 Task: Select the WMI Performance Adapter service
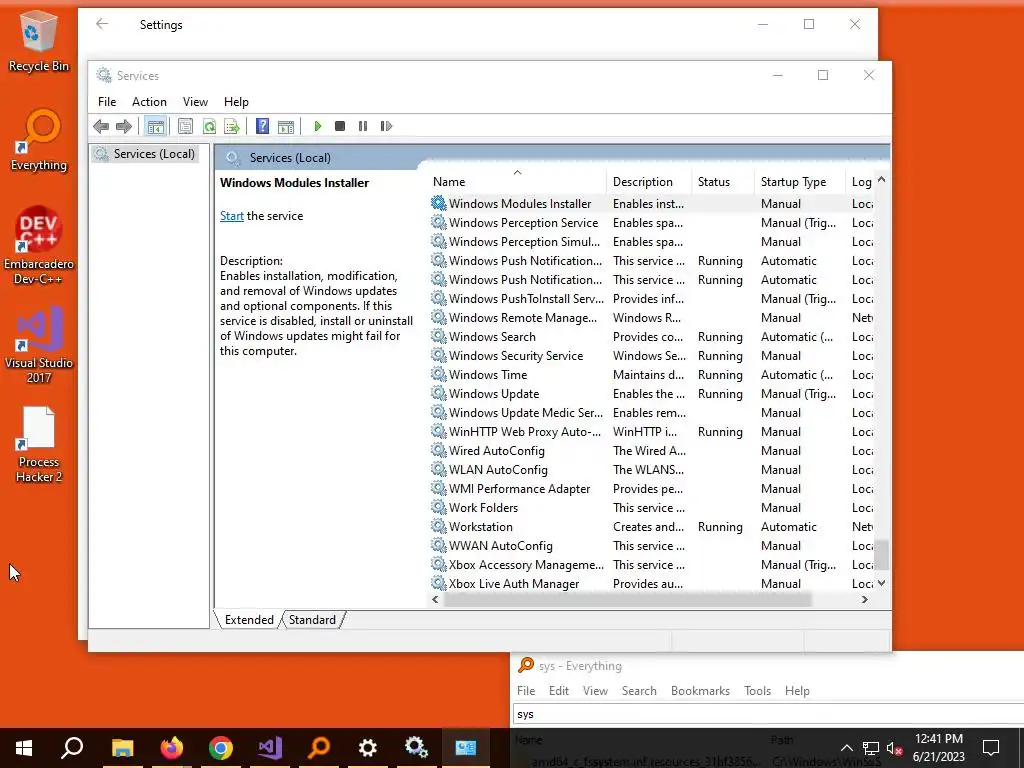pos(652,488)
